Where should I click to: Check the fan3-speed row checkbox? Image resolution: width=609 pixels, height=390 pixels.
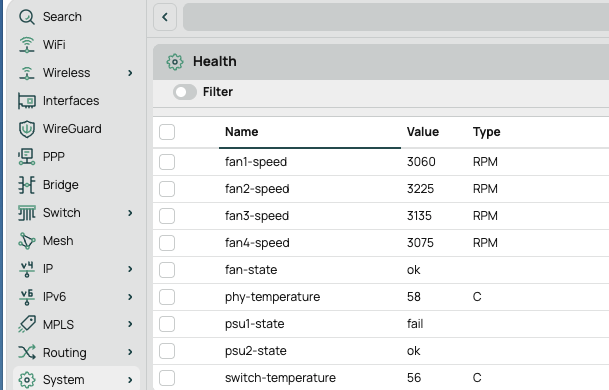167,216
